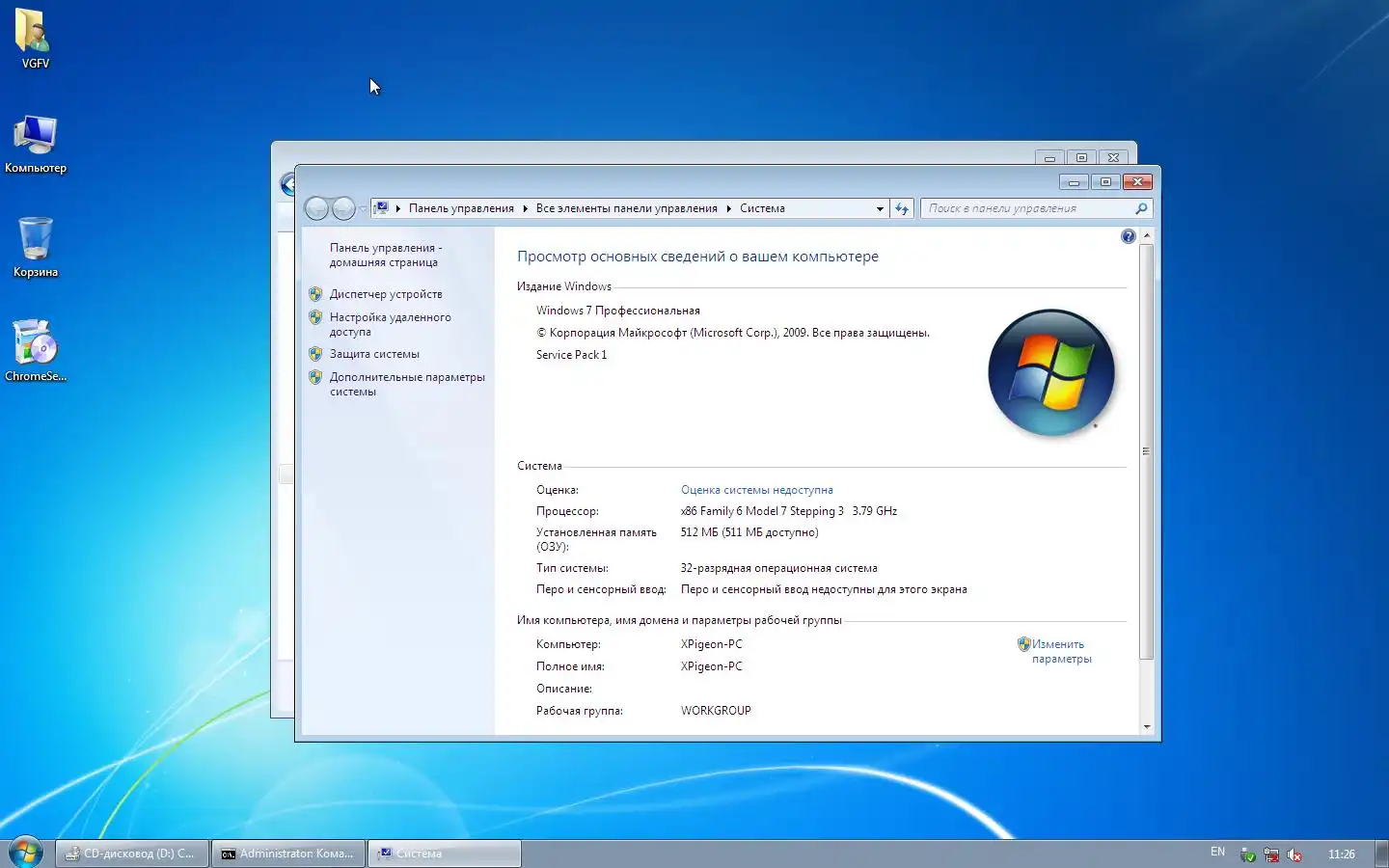This screenshot has height=868, width=1389.
Task: Click Изменить параметры link
Action: click(1061, 651)
